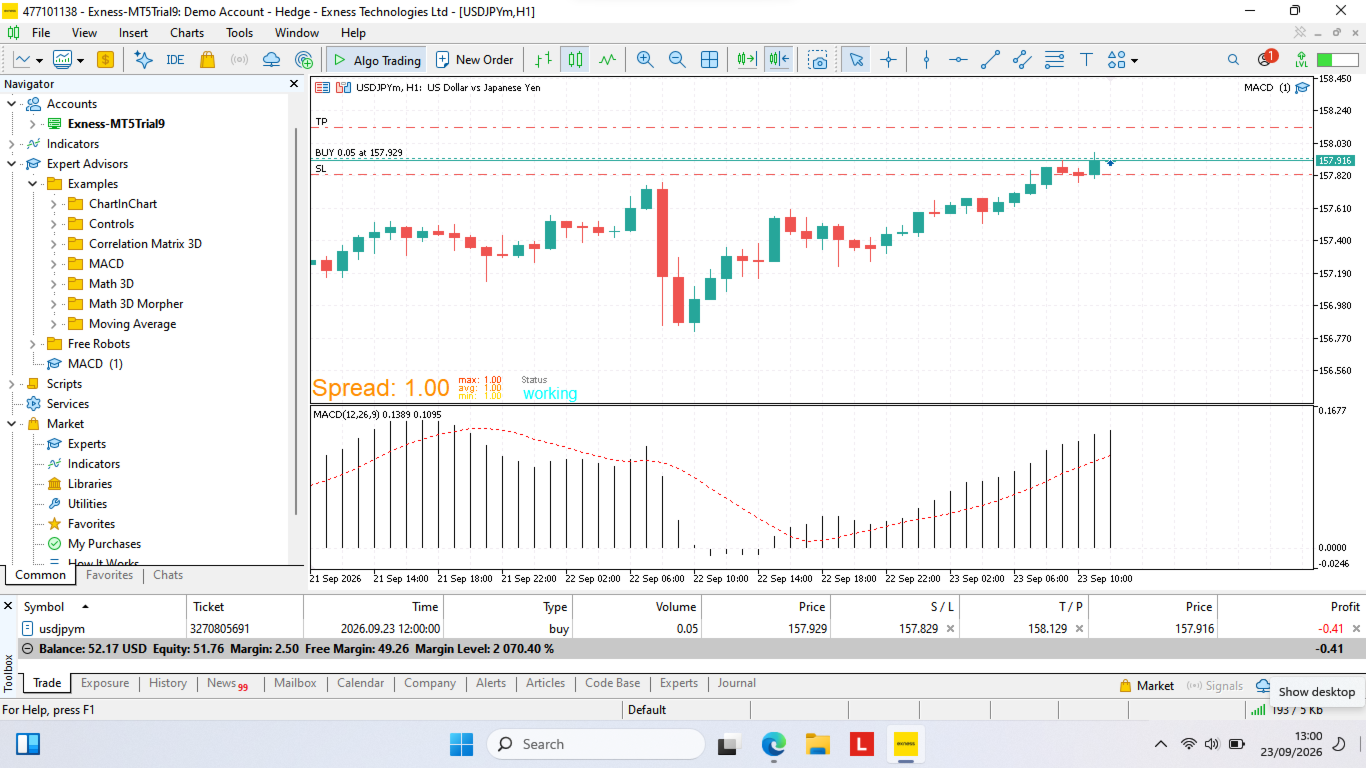This screenshot has height=768, width=1366.
Task: Click the Navigator panel vertical scrollbar
Action: 296,320
